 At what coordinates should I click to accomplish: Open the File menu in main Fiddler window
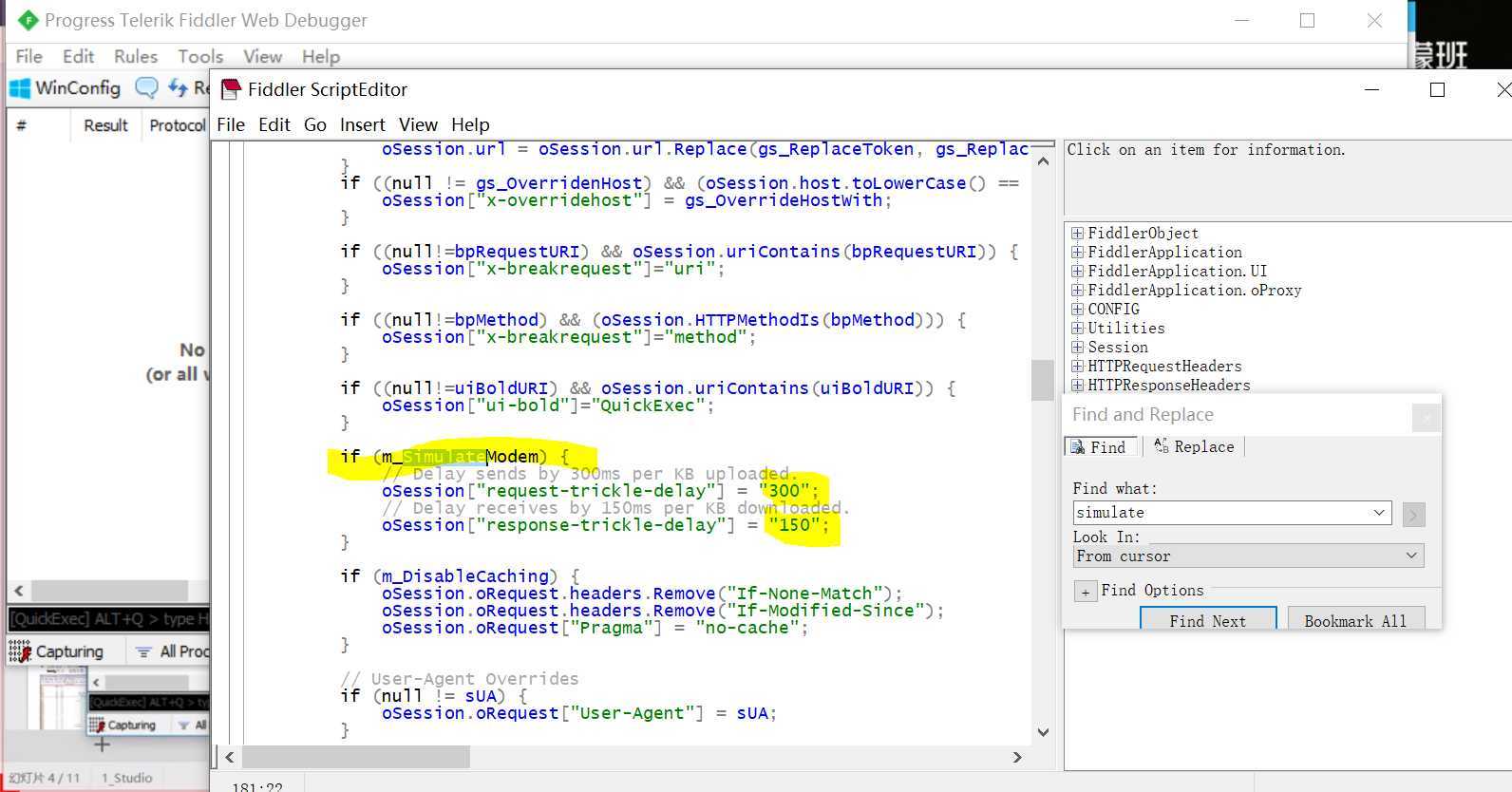tap(28, 56)
